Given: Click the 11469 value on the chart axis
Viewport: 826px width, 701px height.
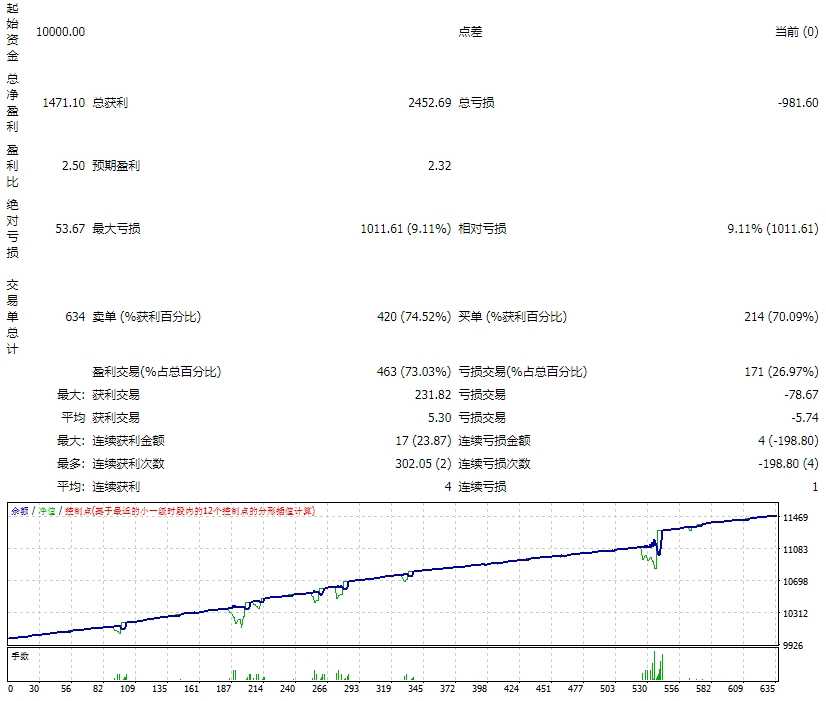Looking at the screenshot, I should click(798, 518).
